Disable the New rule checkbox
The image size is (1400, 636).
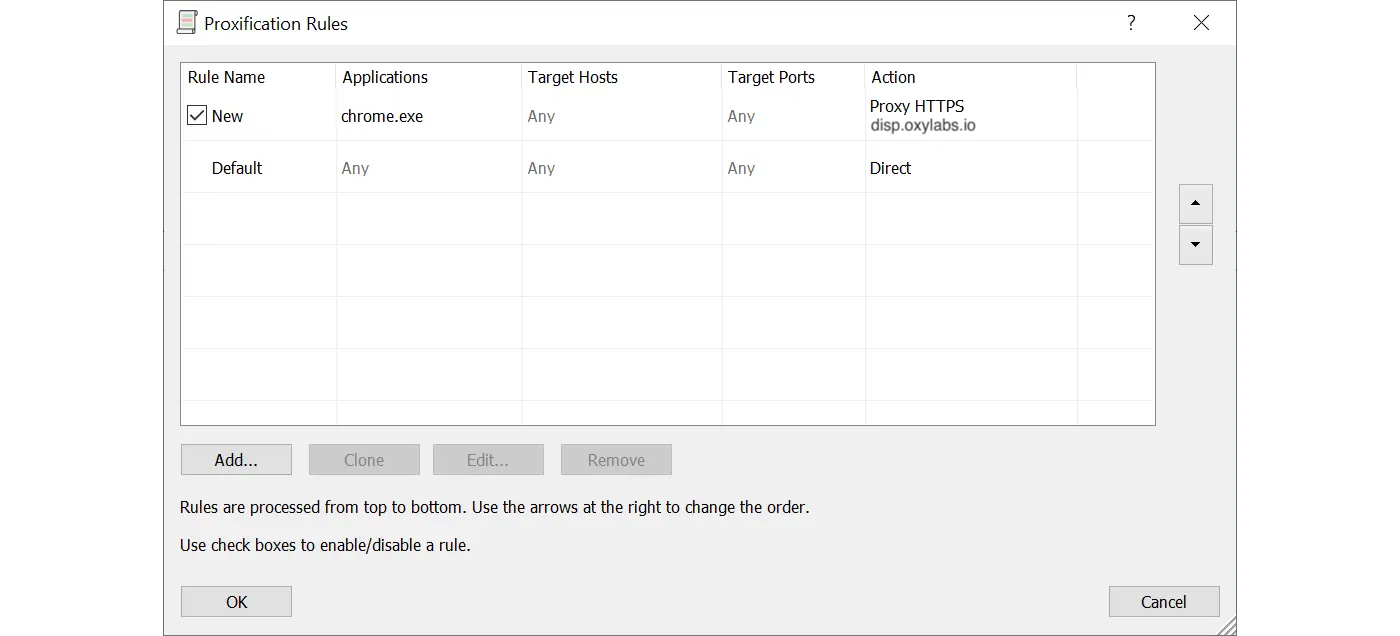(x=197, y=116)
